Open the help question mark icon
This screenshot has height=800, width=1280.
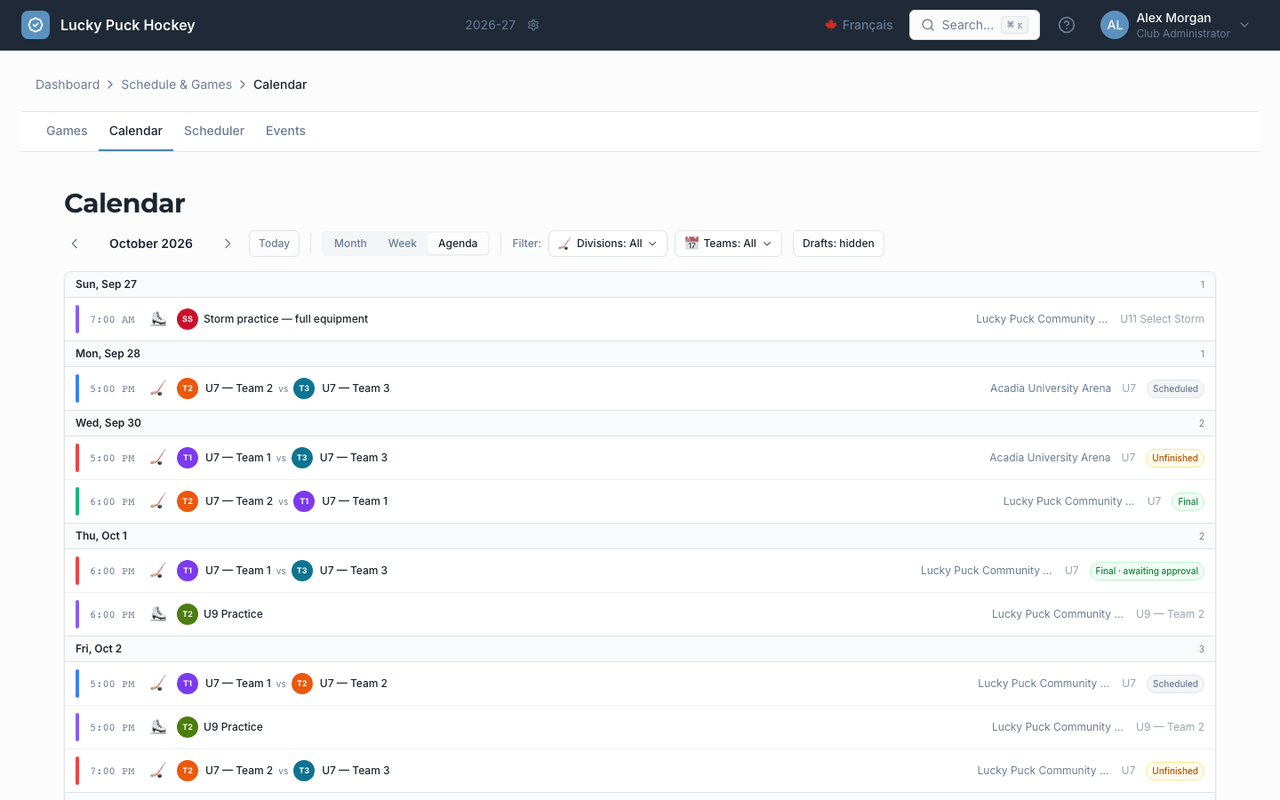click(x=1067, y=25)
